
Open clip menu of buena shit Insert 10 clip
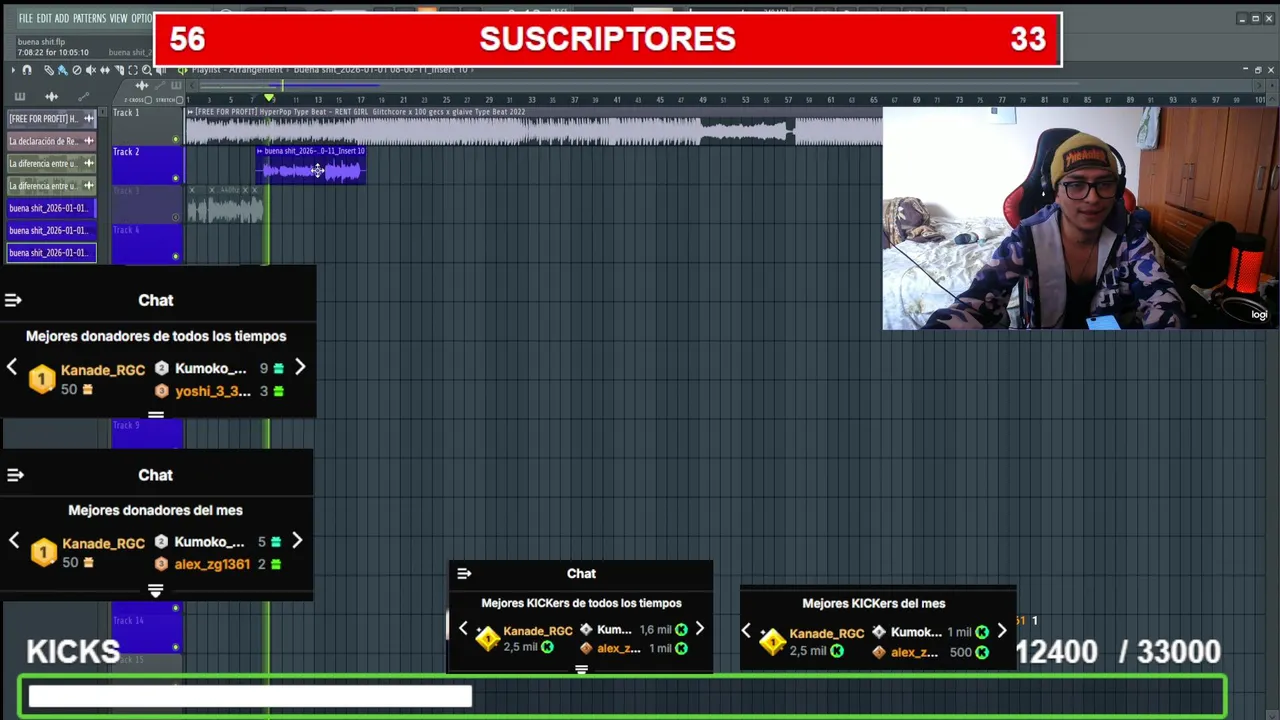(x=260, y=151)
